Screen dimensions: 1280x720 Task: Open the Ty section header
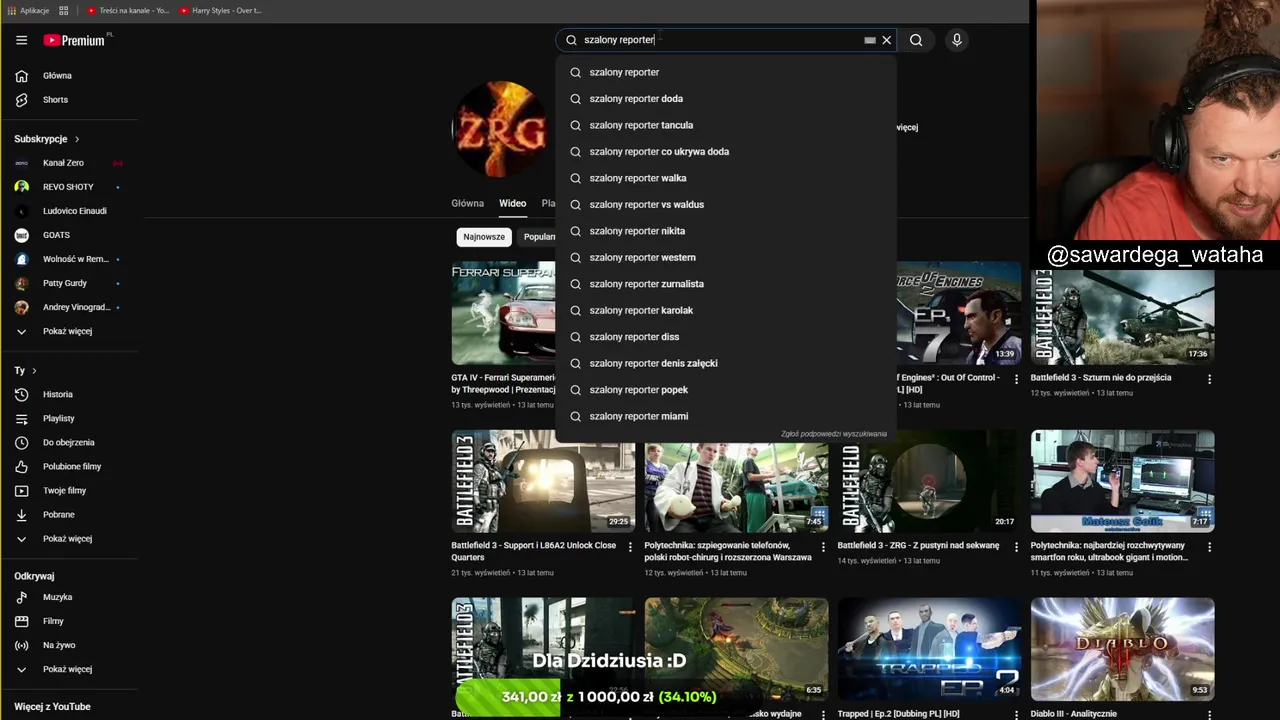point(25,371)
